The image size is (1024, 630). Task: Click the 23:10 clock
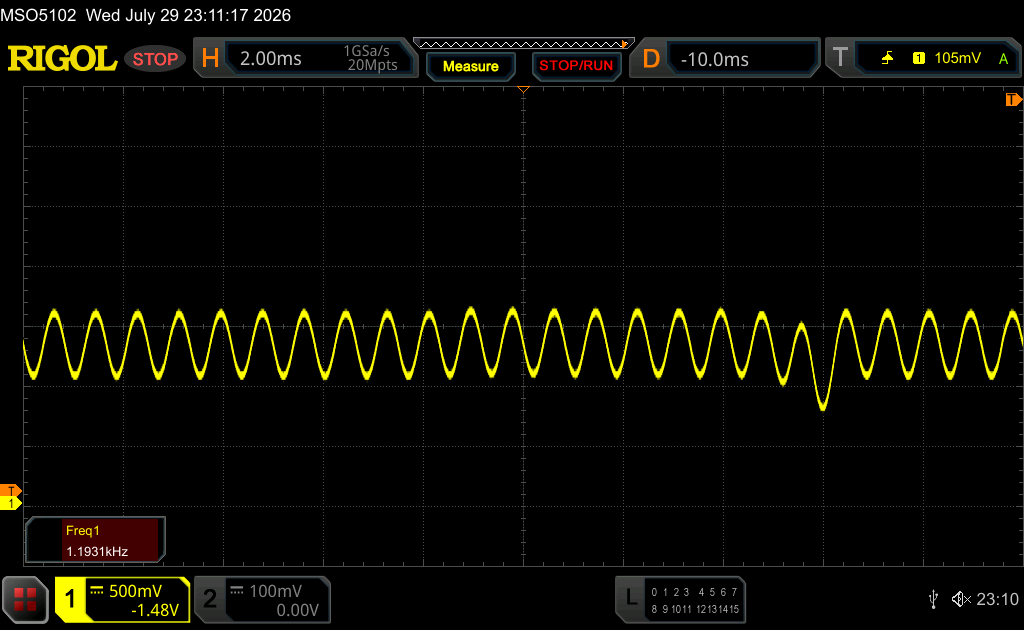[x=997, y=599]
